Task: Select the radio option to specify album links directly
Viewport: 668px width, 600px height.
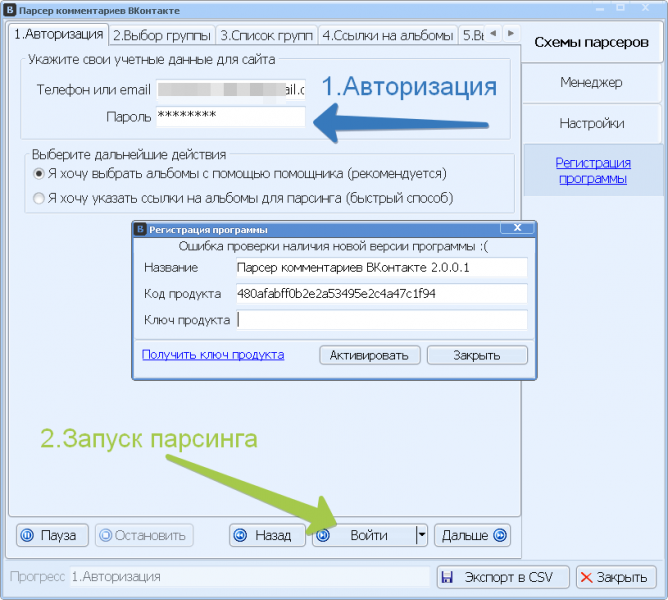Action: click(39, 199)
